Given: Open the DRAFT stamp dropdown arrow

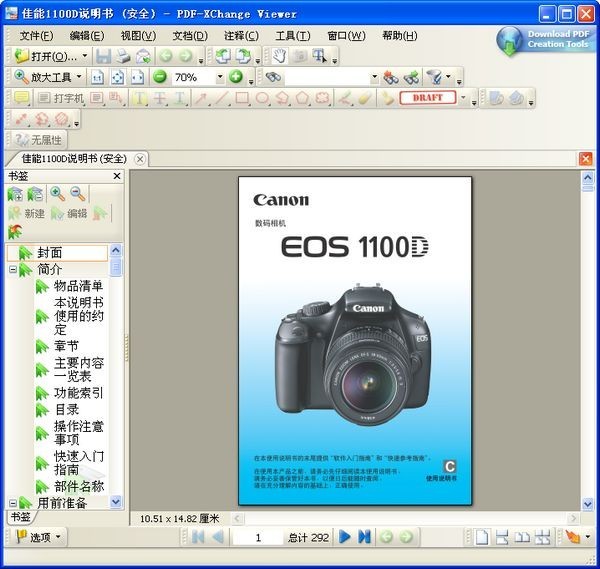Looking at the screenshot, I should (463, 98).
